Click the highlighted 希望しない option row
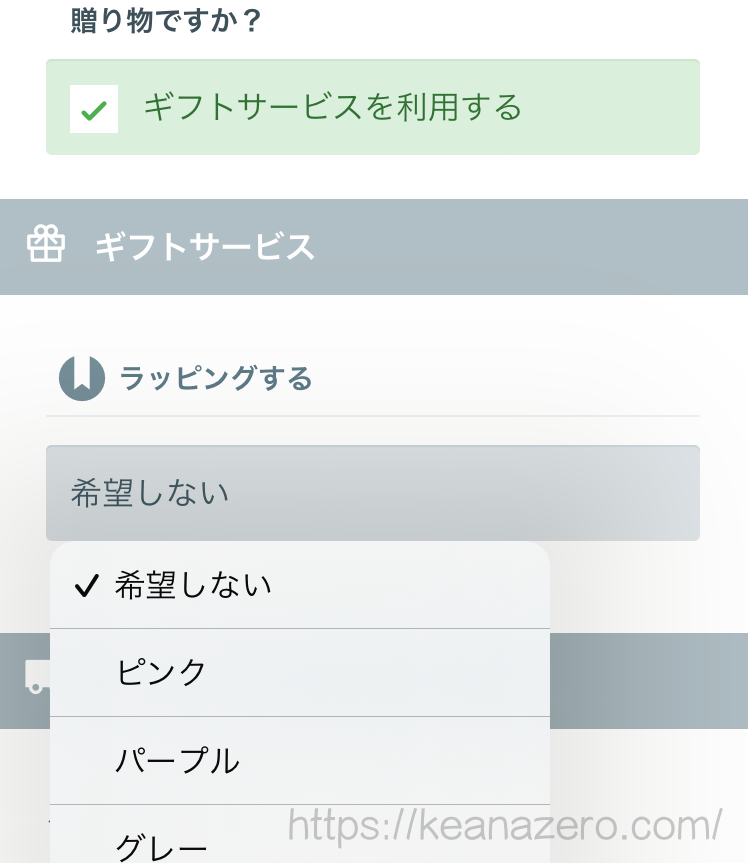 pos(300,586)
